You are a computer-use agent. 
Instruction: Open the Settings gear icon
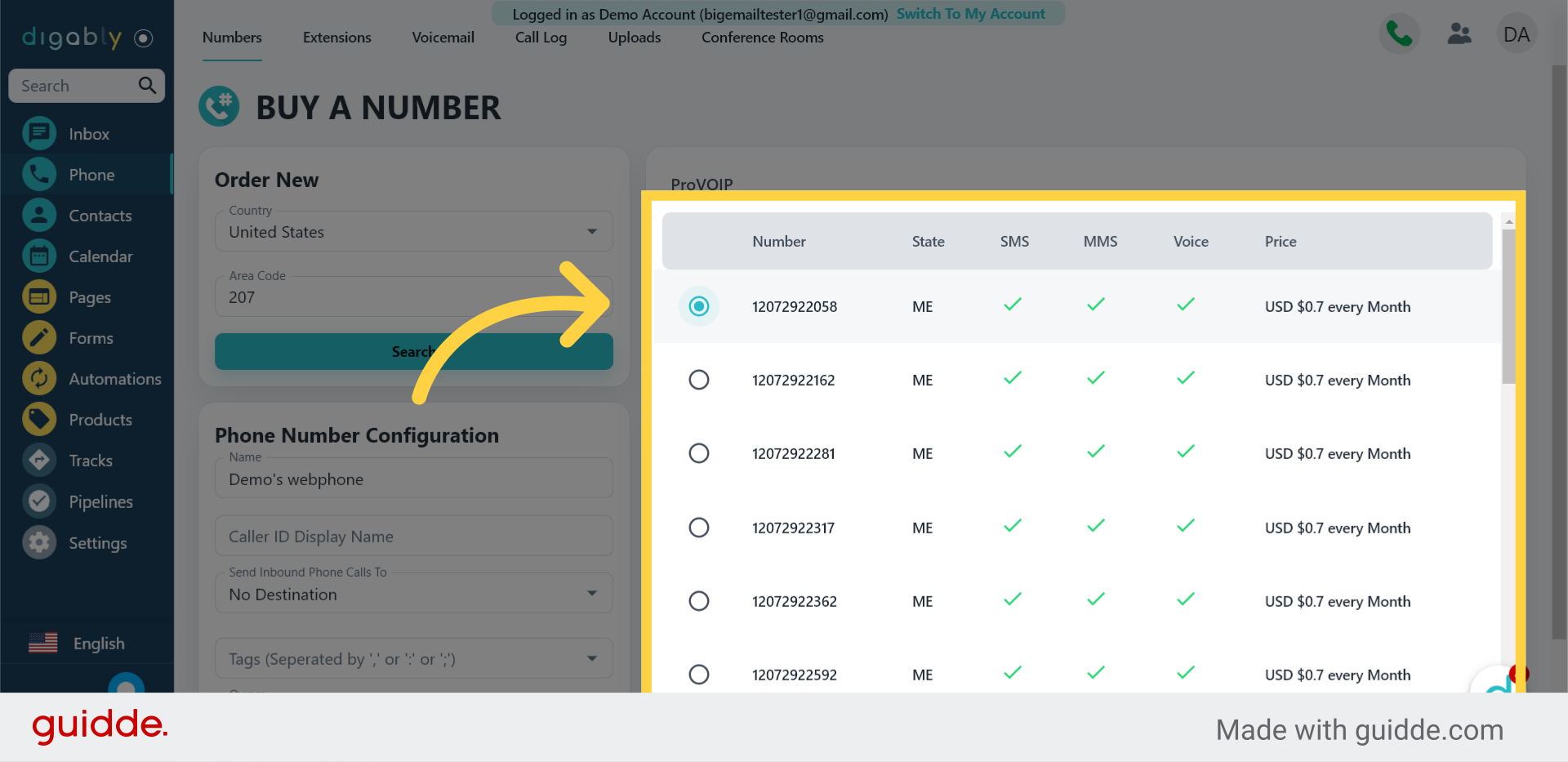pyautogui.click(x=39, y=542)
